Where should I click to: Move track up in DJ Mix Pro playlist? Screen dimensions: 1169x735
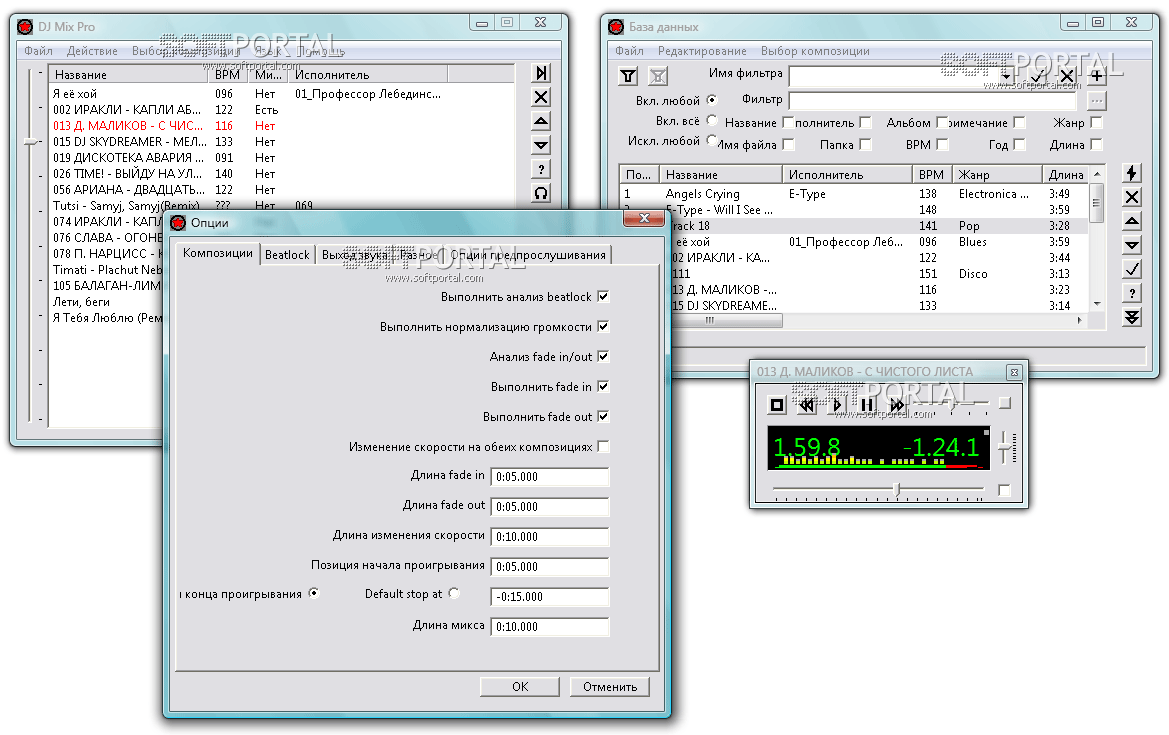pos(541,121)
